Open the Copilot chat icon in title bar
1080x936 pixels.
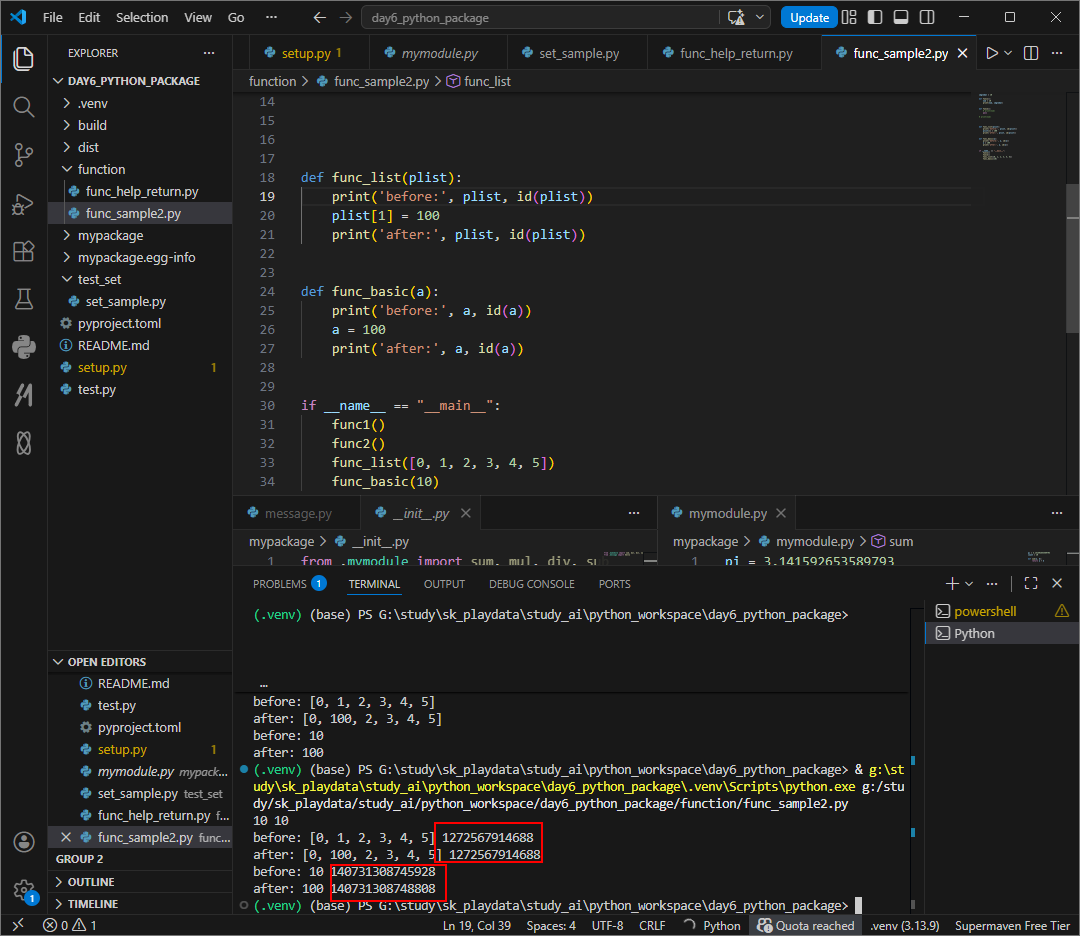pos(736,17)
